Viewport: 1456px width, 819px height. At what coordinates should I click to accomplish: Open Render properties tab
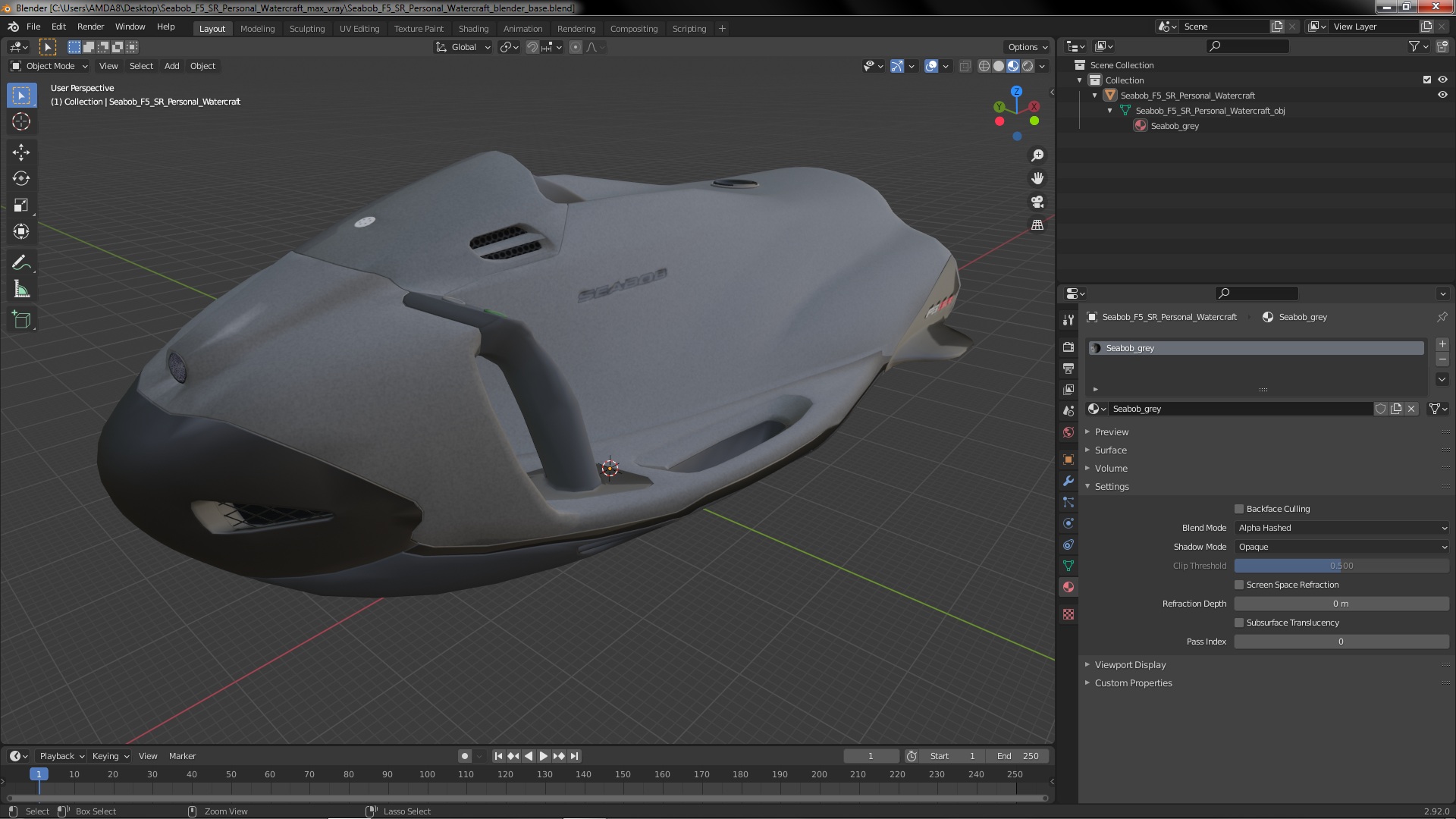click(1068, 347)
